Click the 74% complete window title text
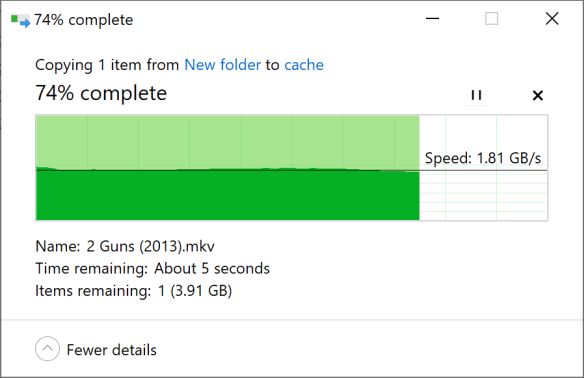This screenshot has width=584, height=378. coord(83,20)
